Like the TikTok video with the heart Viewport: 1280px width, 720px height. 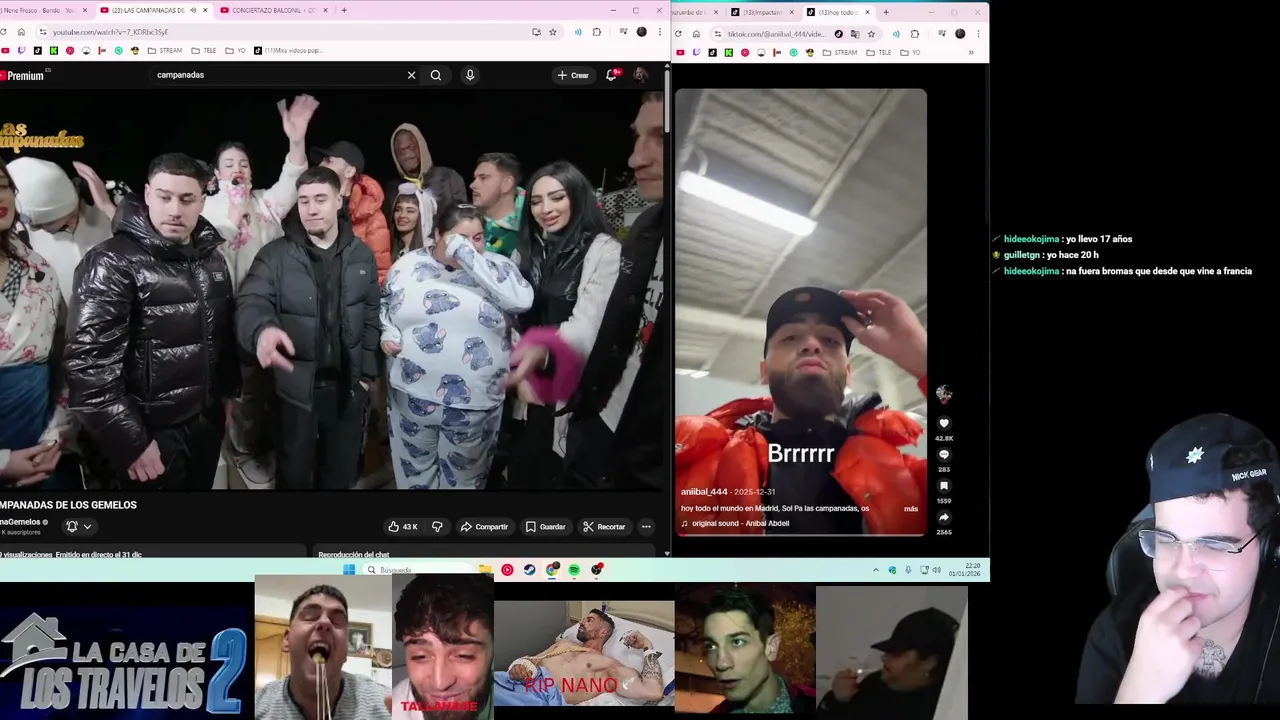[x=944, y=424]
